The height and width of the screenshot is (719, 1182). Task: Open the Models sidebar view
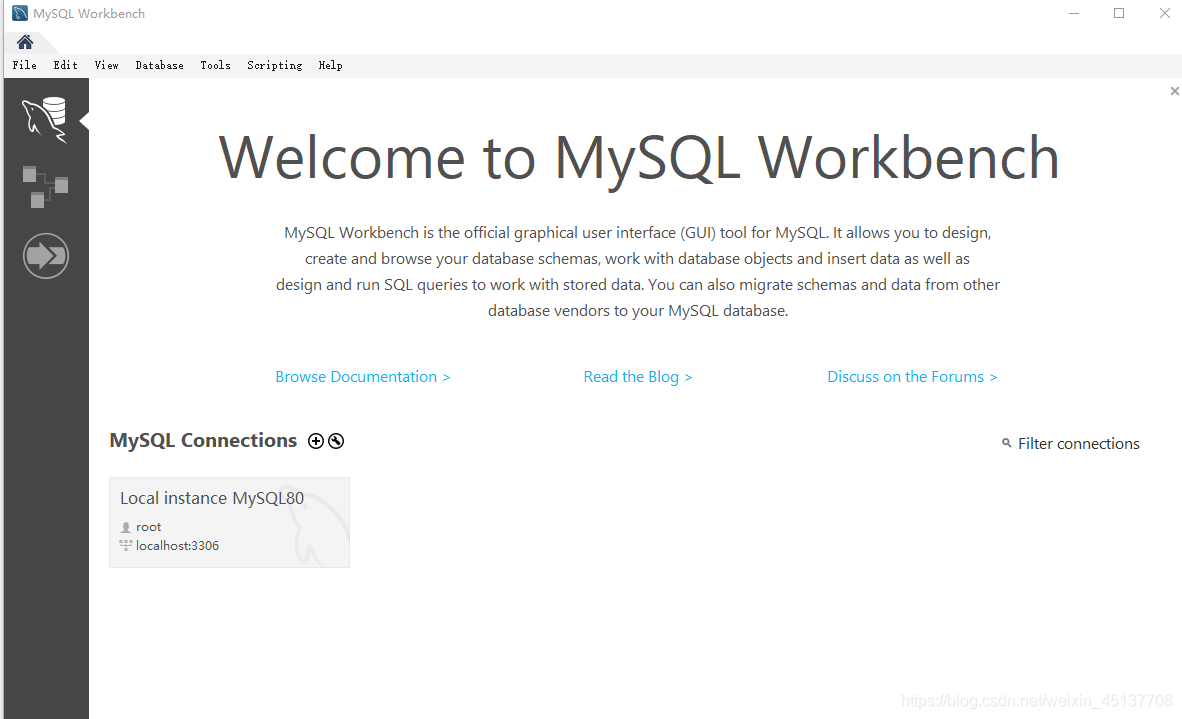tap(45, 187)
